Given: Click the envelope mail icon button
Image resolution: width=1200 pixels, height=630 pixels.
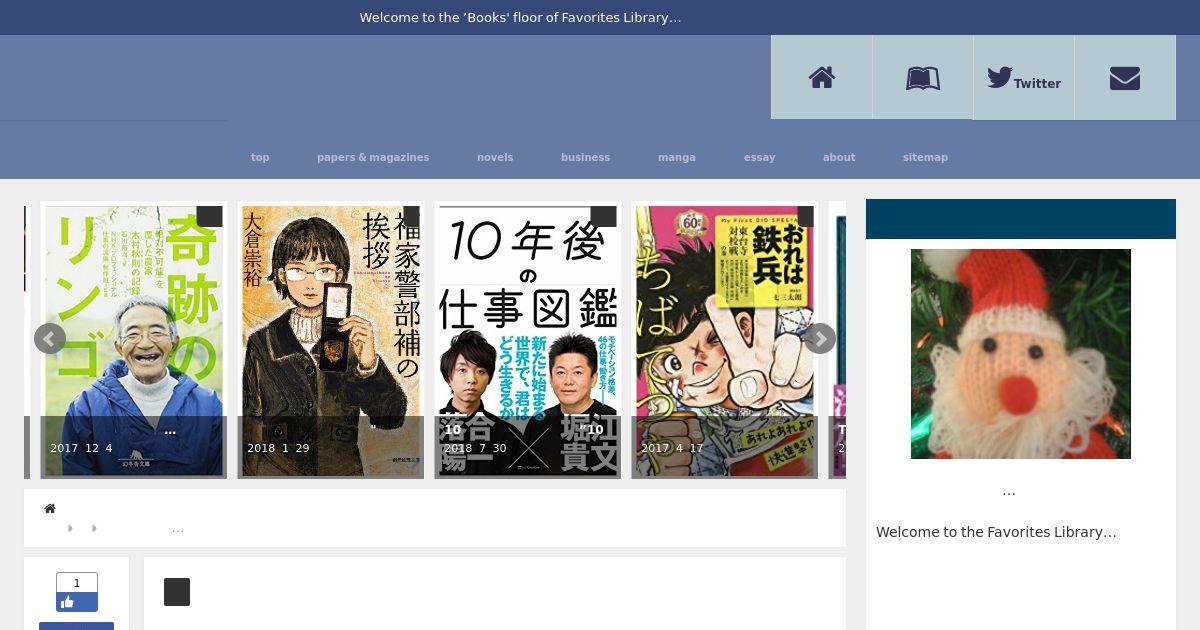Looking at the screenshot, I should click(1125, 78).
